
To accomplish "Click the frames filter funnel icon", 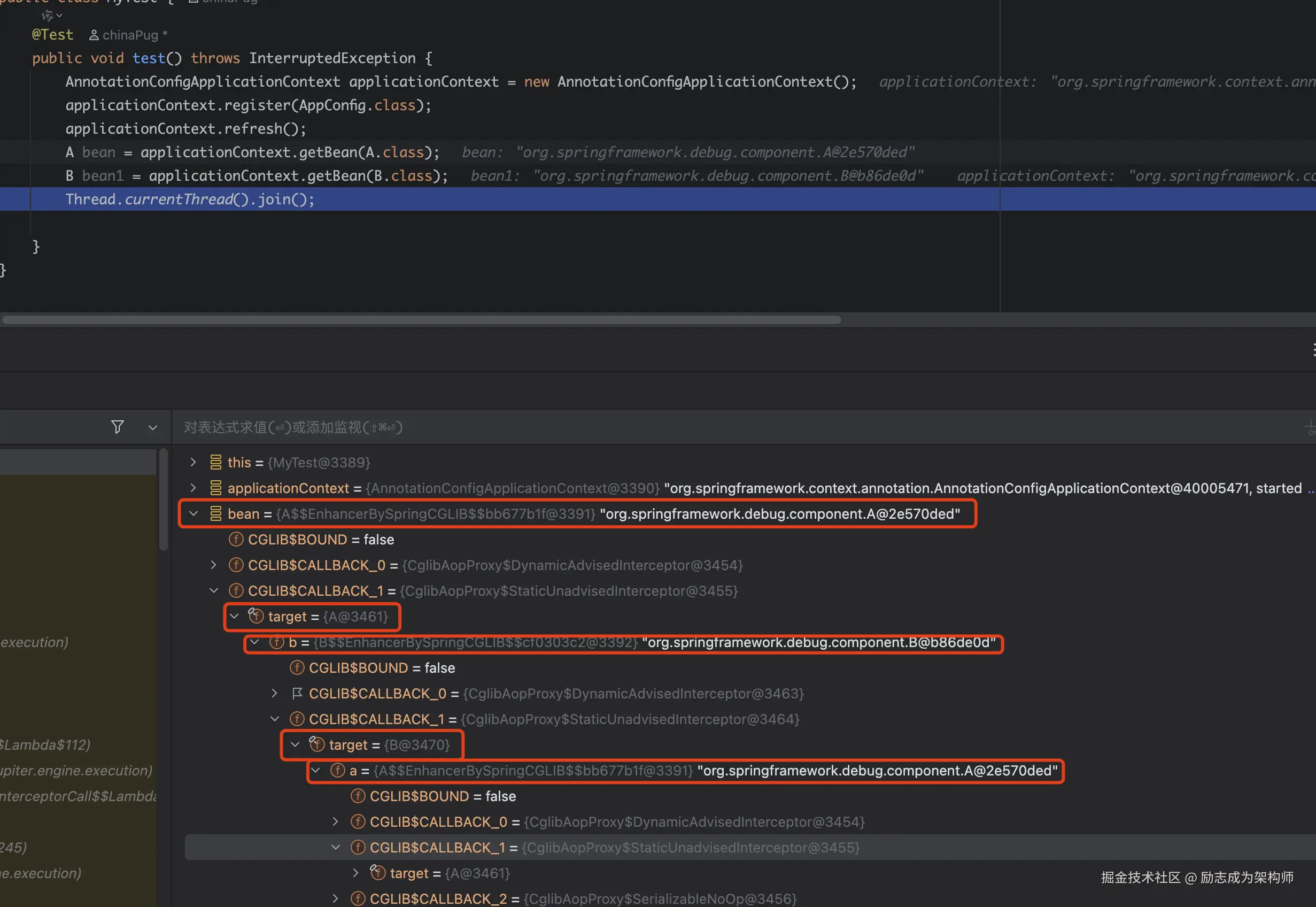I will 117,427.
